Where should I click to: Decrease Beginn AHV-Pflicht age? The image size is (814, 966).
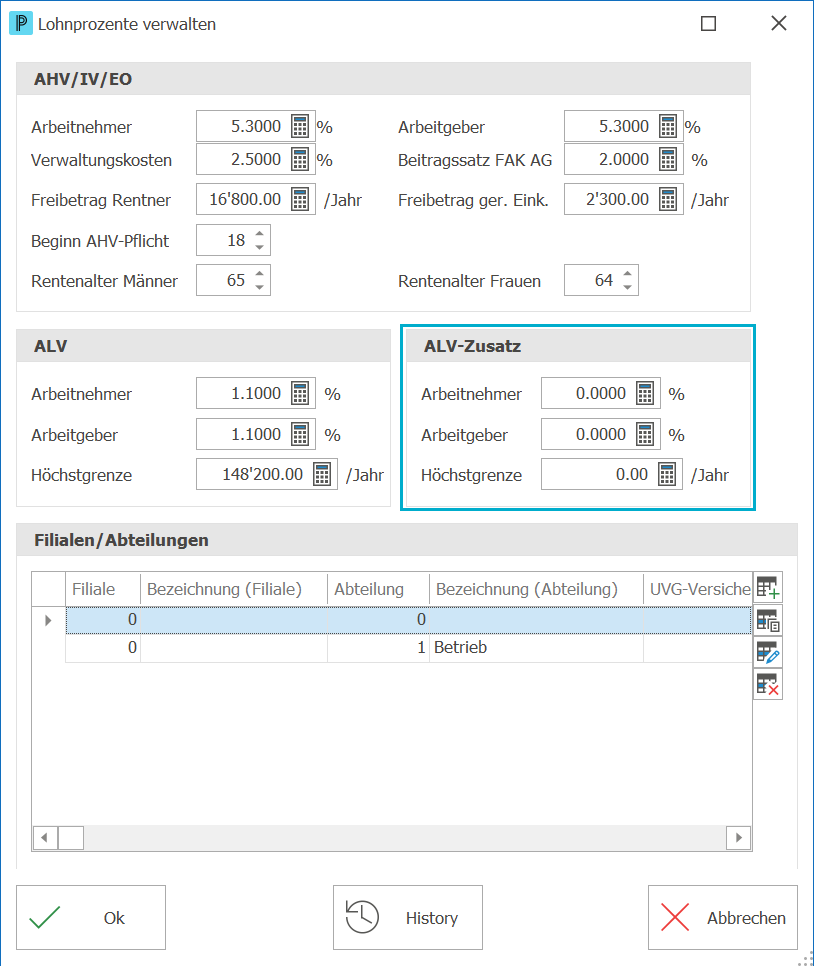tap(259, 247)
